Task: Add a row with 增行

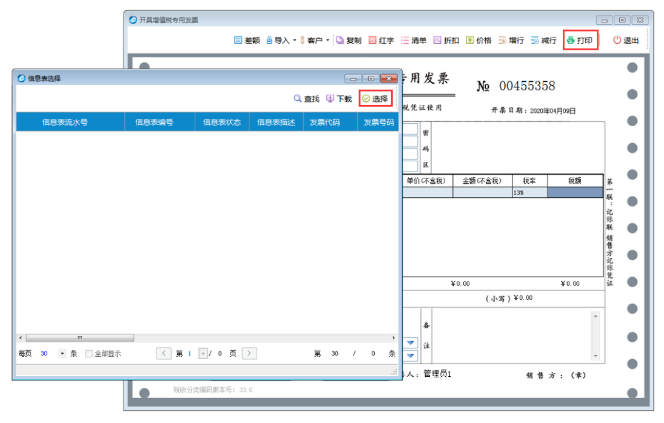Action: [511, 41]
